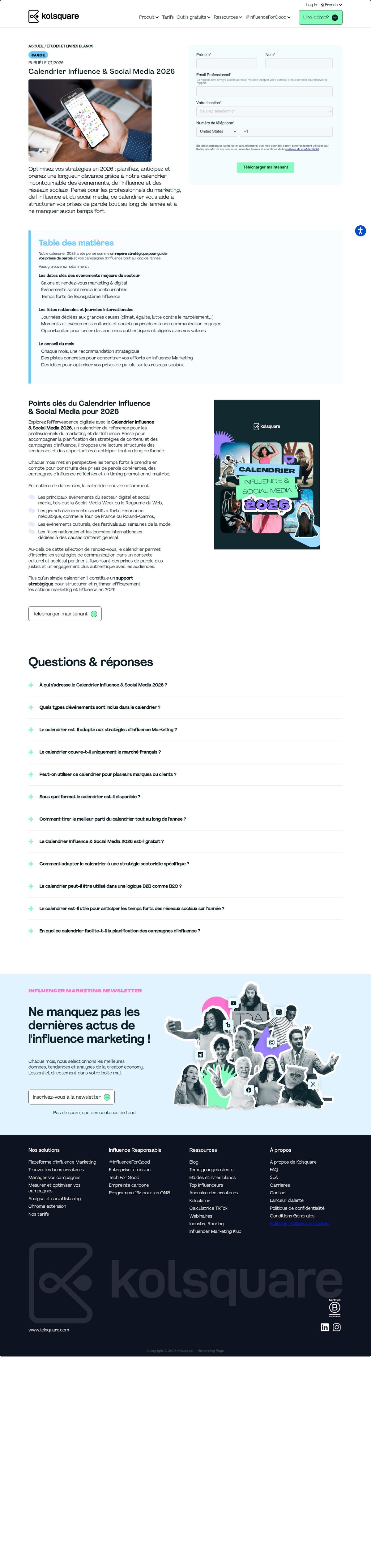Click the Kolsquare logo in header
Screen dimensions: 371x1568
pos(53,16)
